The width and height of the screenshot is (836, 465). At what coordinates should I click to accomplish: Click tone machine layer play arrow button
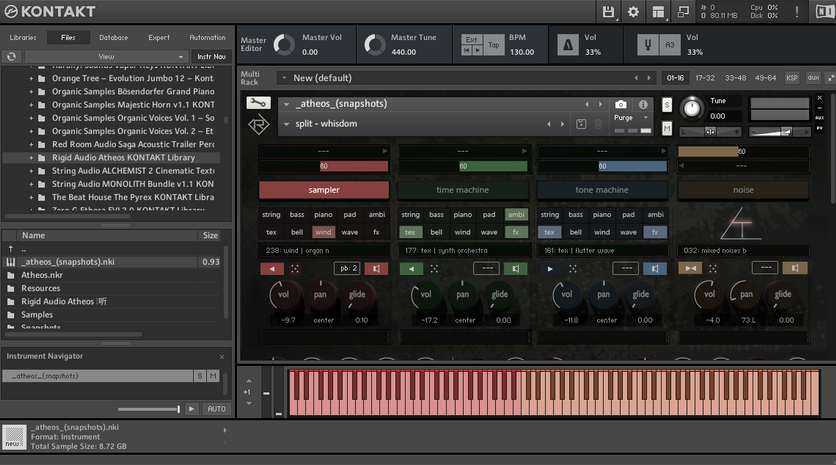[550, 269]
